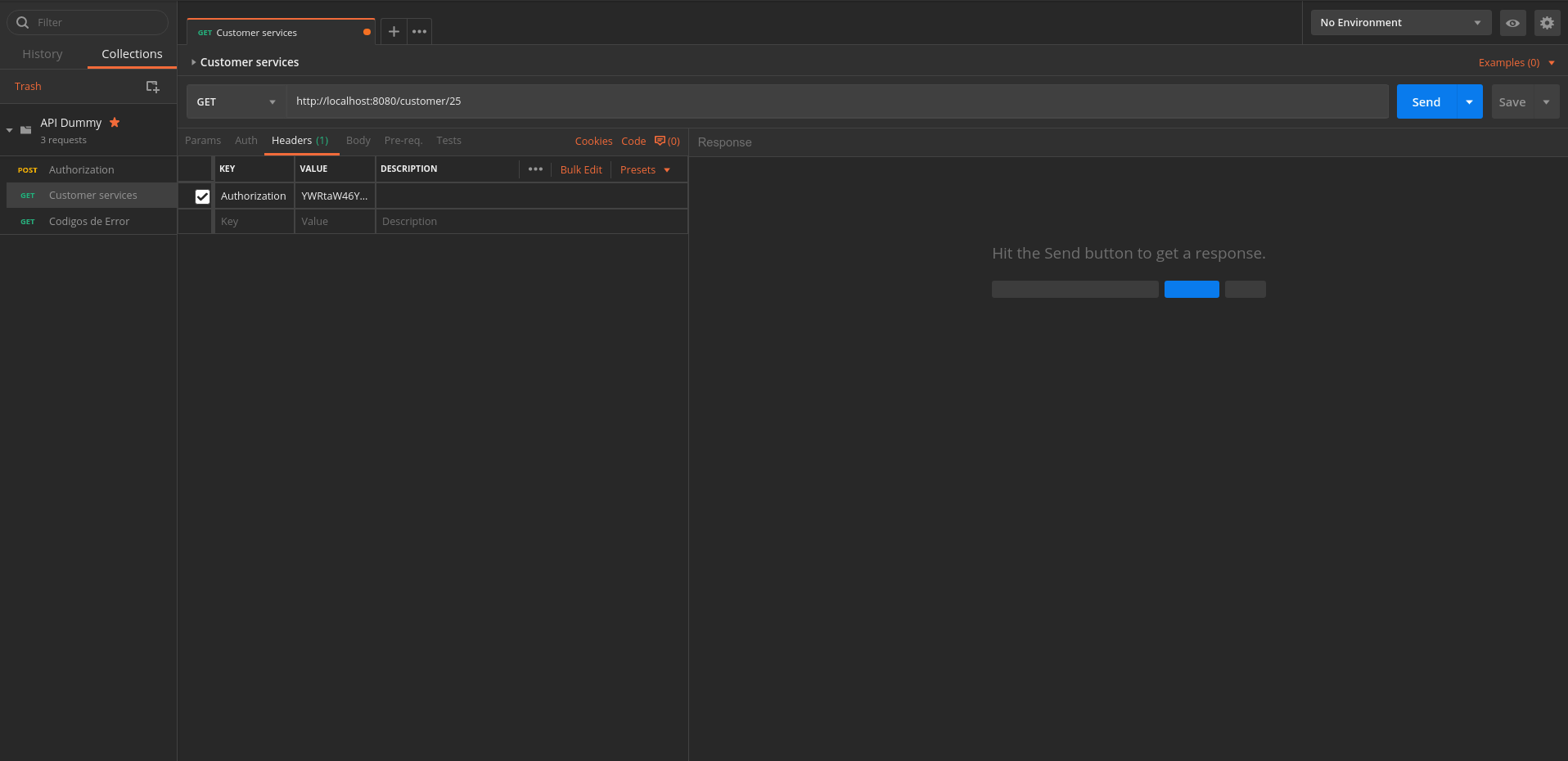Image resolution: width=1568 pixels, height=761 pixels.
Task: Open a new request tab with plus icon
Action: tap(394, 32)
